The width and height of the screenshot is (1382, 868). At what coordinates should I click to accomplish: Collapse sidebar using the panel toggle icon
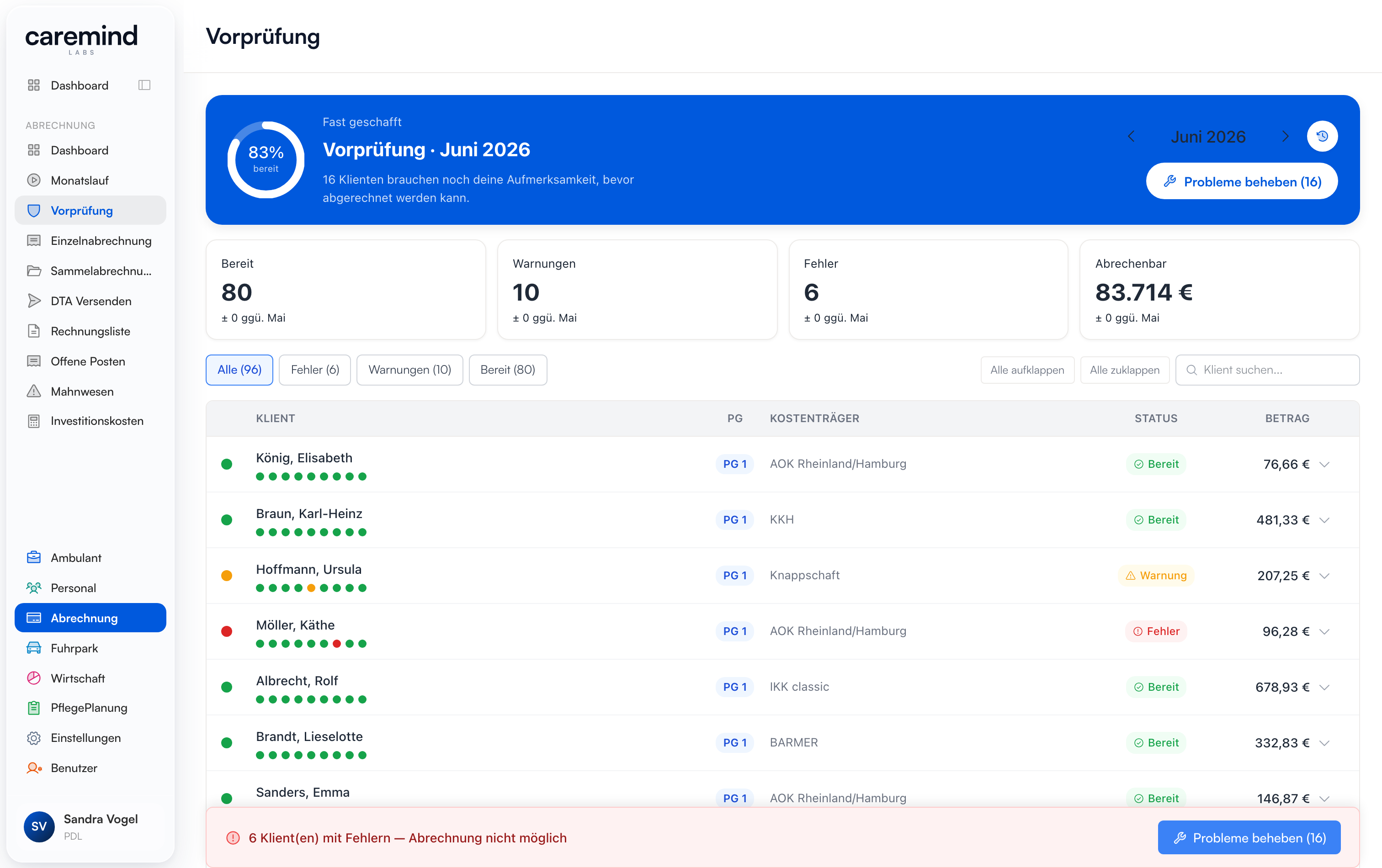pos(144,85)
